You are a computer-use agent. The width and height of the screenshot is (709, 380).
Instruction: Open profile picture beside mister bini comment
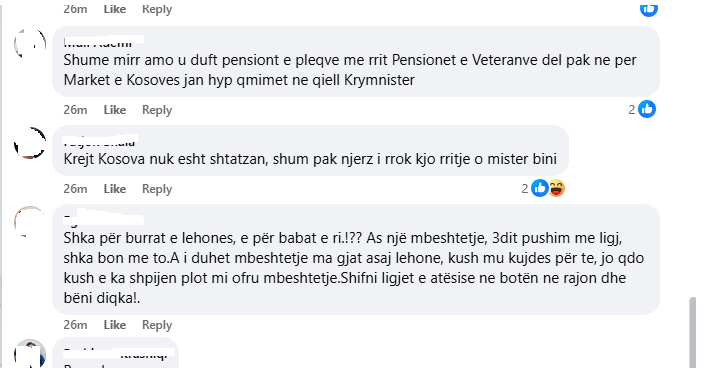(x=30, y=143)
